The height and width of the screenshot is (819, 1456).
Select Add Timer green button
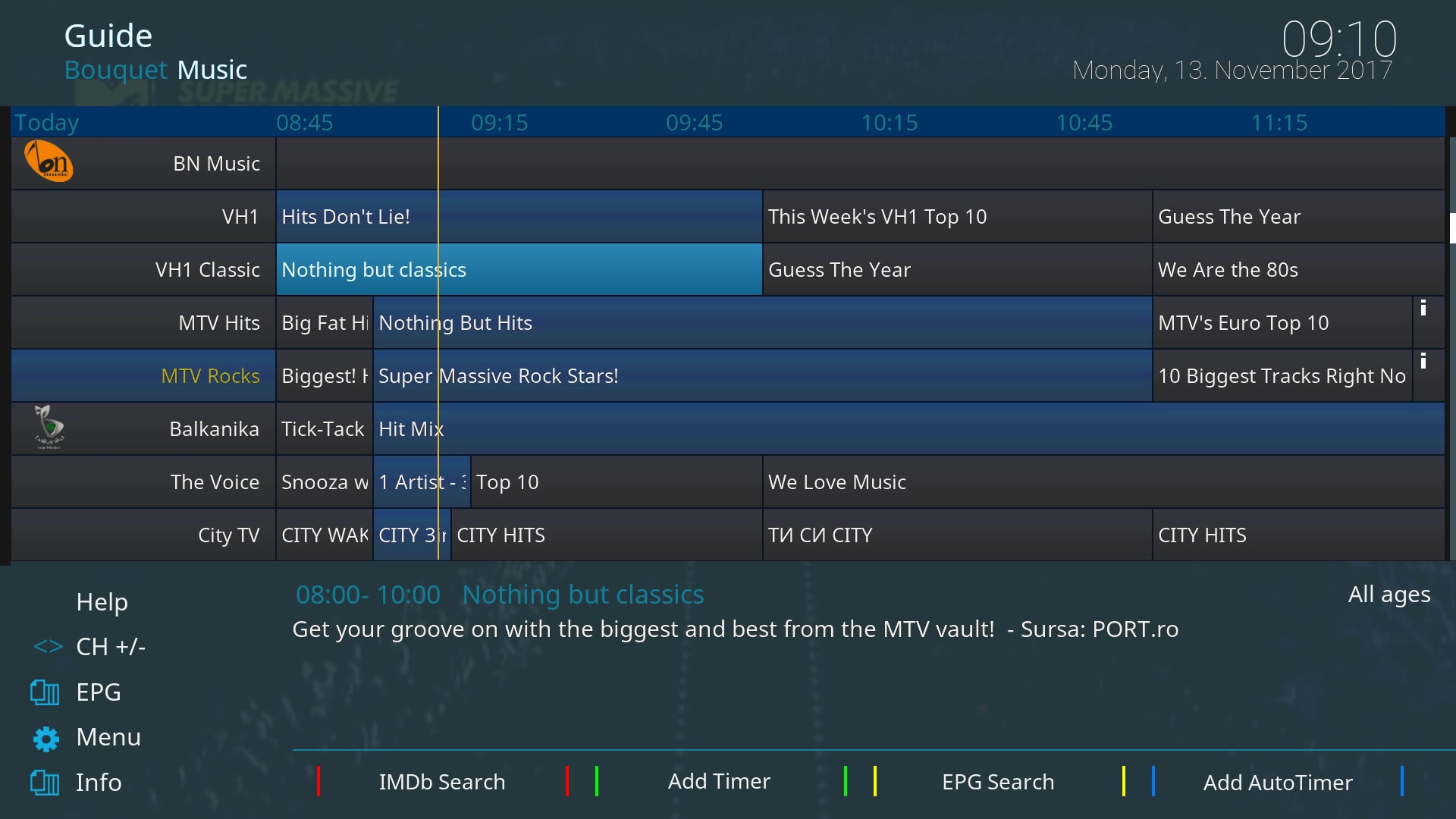[x=719, y=781]
